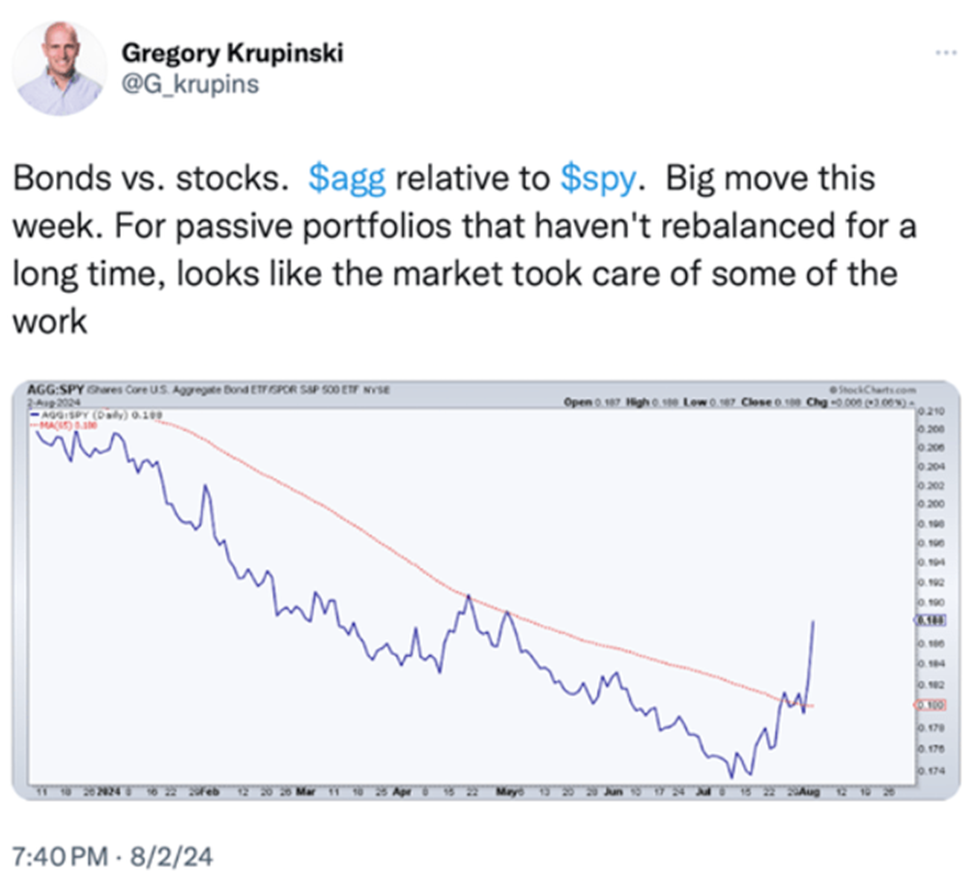This screenshot has height=885, width=975.
Task: Select the AGG:SPY (Daily) legend entry
Action: click(x=97, y=415)
